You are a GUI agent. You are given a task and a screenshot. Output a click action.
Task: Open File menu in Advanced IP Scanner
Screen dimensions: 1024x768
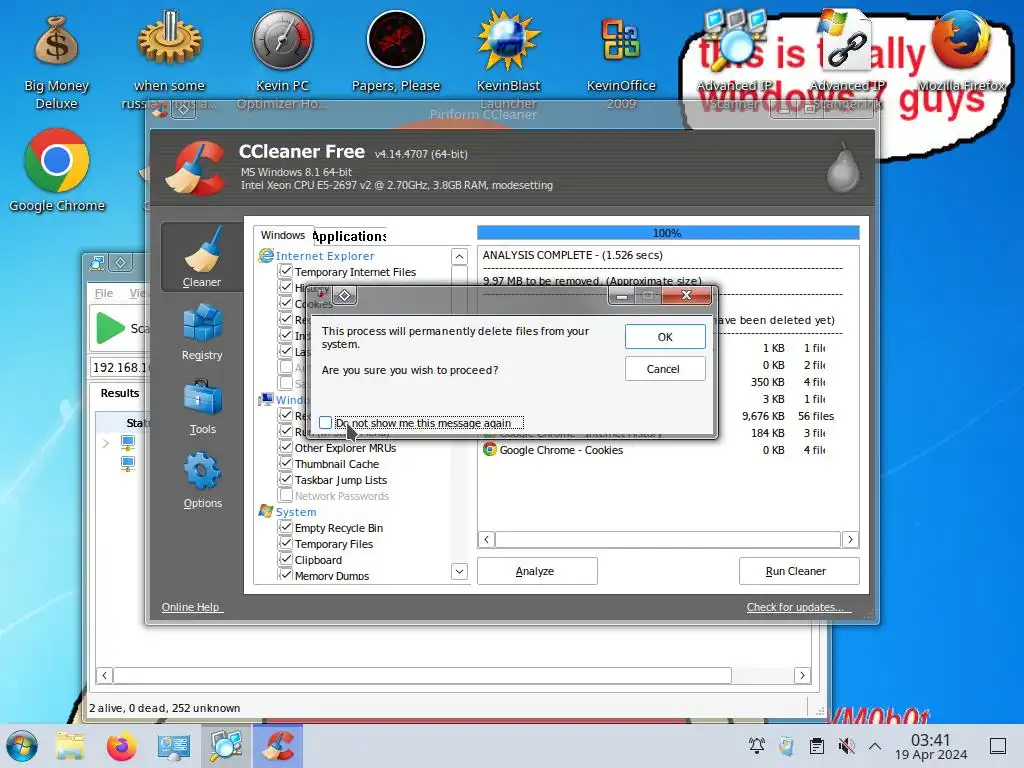[104, 293]
